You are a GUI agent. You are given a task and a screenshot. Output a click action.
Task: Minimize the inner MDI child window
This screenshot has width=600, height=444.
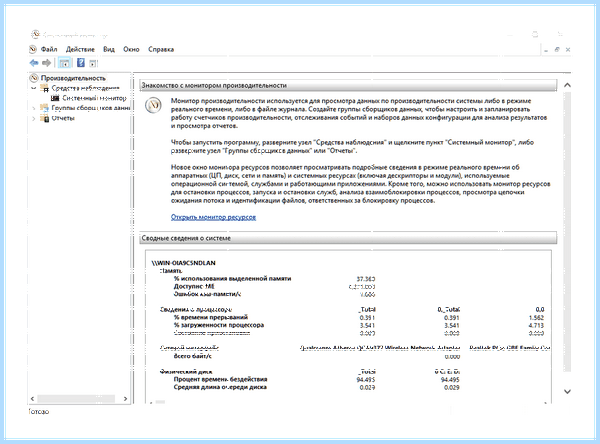[x=546, y=50]
